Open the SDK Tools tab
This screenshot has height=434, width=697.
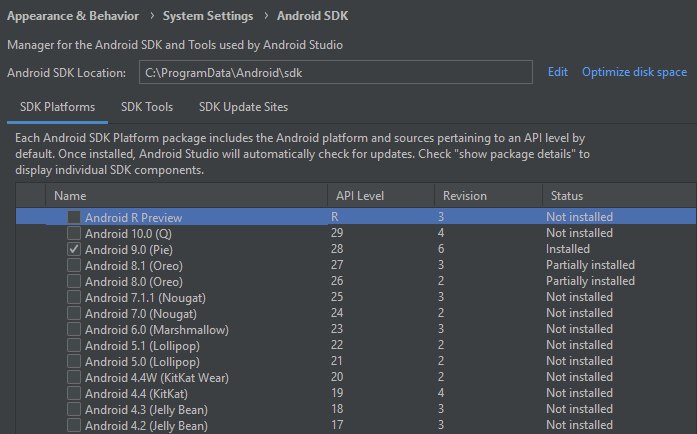[147, 107]
